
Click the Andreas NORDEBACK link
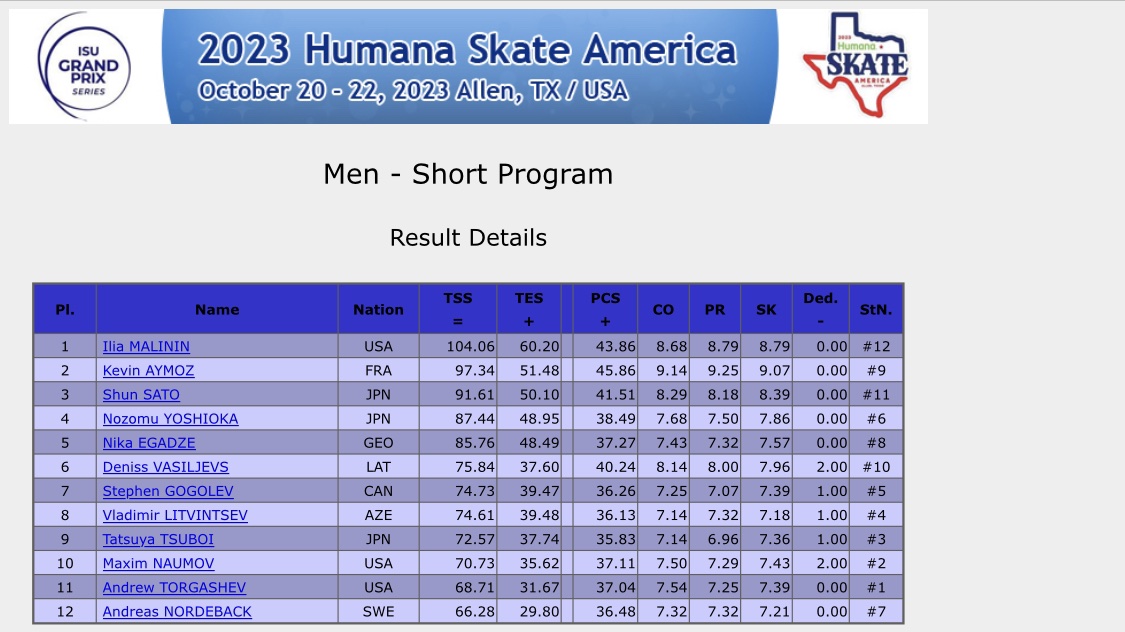[x=177, y=612]
